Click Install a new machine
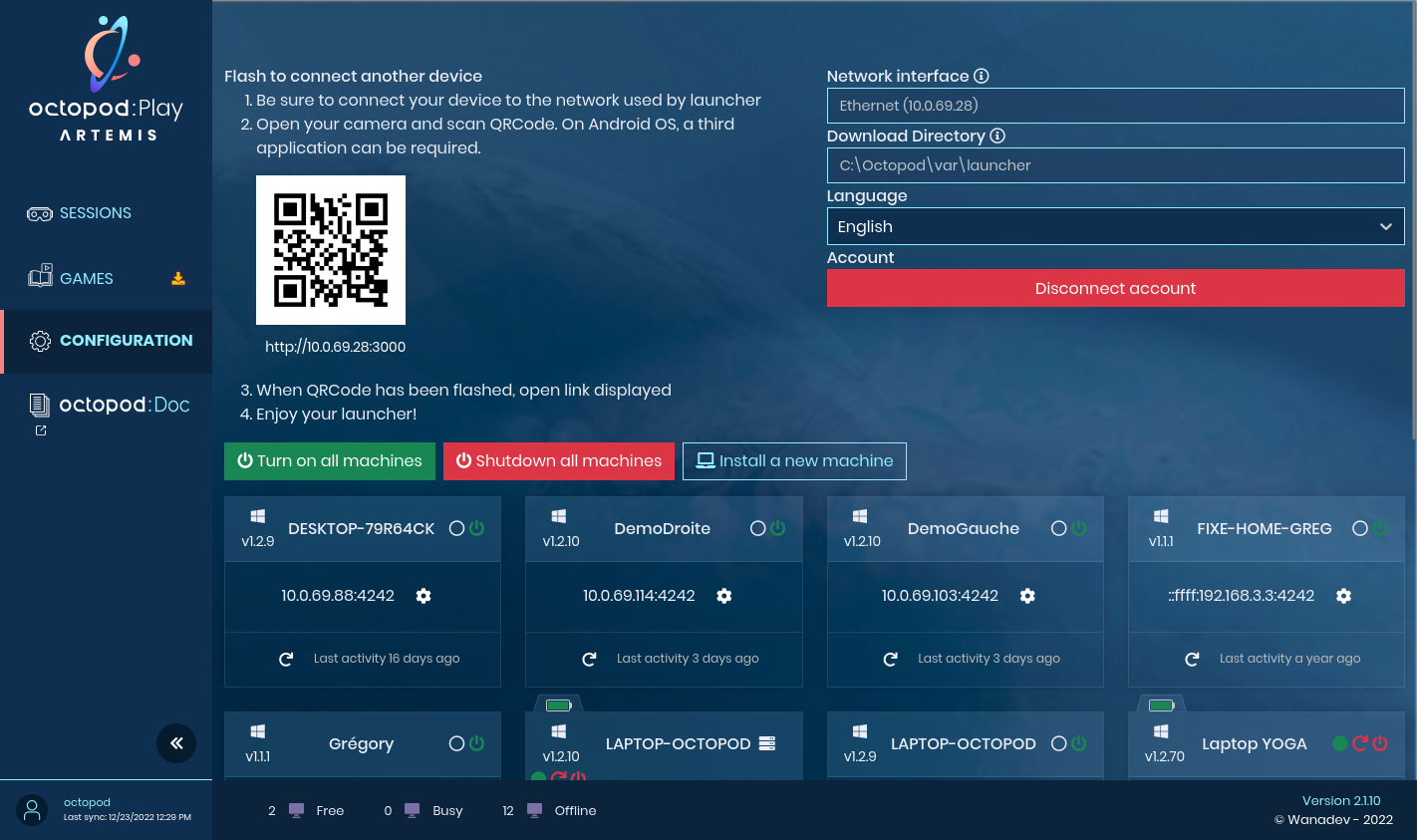This screenshot has height=840, width=1417. tap(794, 461)
